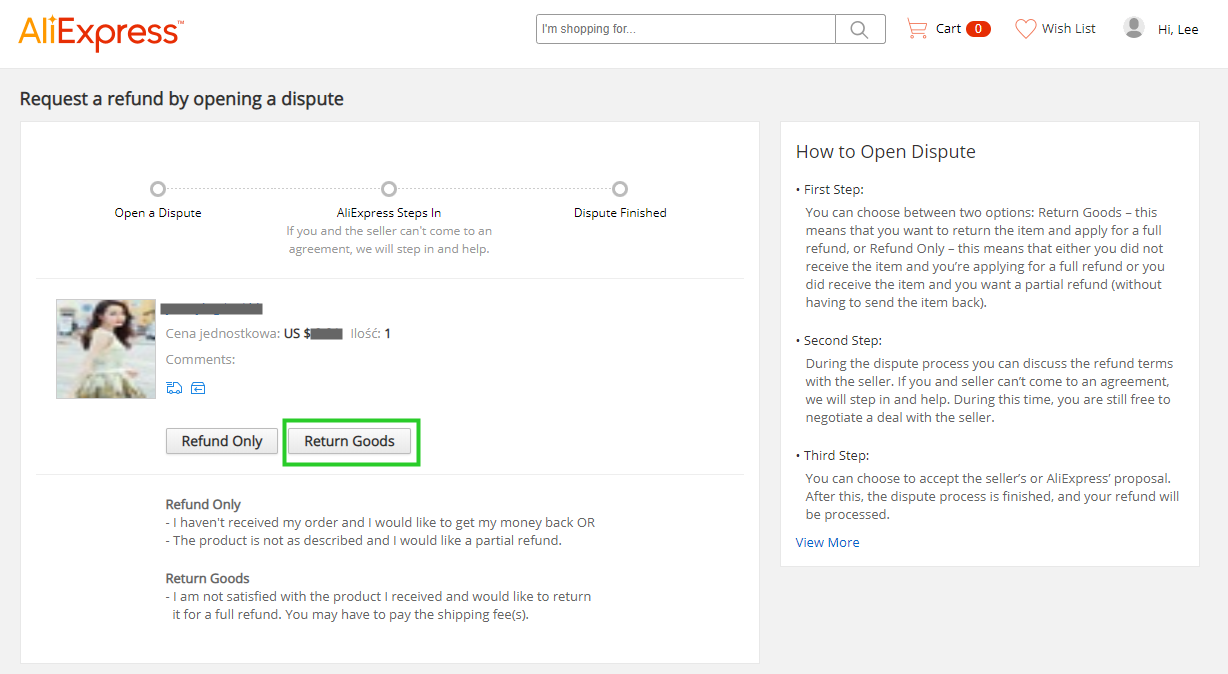The height and width of the screenshot is (674, 1228).
Task: Open the "Hi, Lee" account menu
Action: pyautogui.click(x=1178, y=30)
